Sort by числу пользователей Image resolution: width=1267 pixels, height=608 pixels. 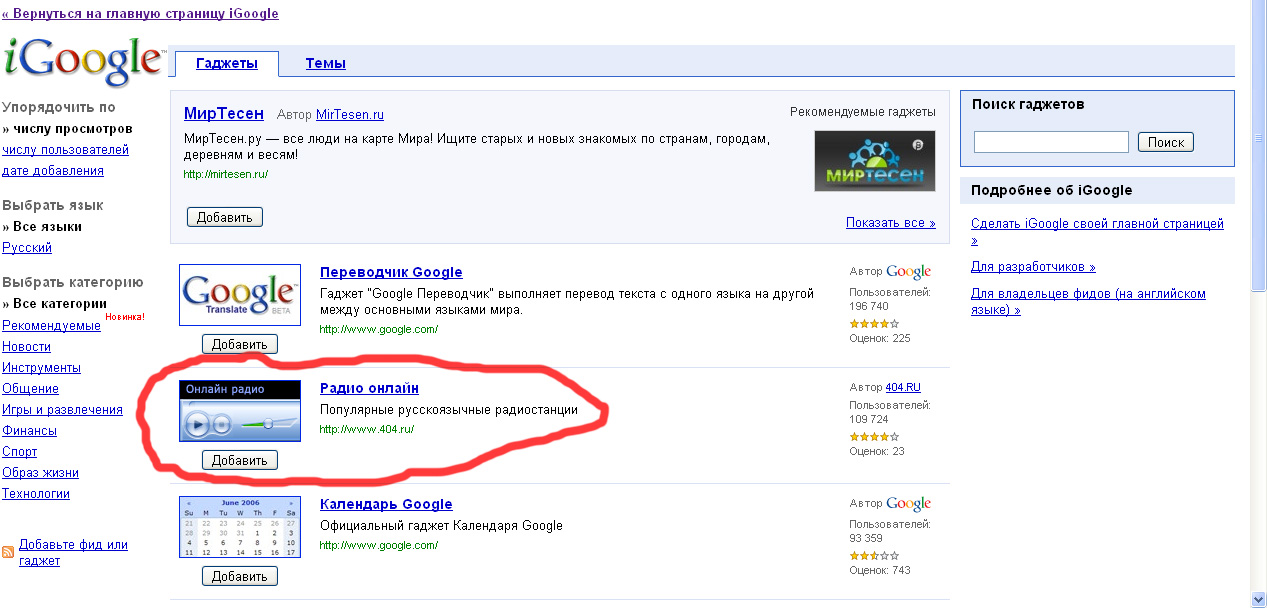click(x=65, y=150)
